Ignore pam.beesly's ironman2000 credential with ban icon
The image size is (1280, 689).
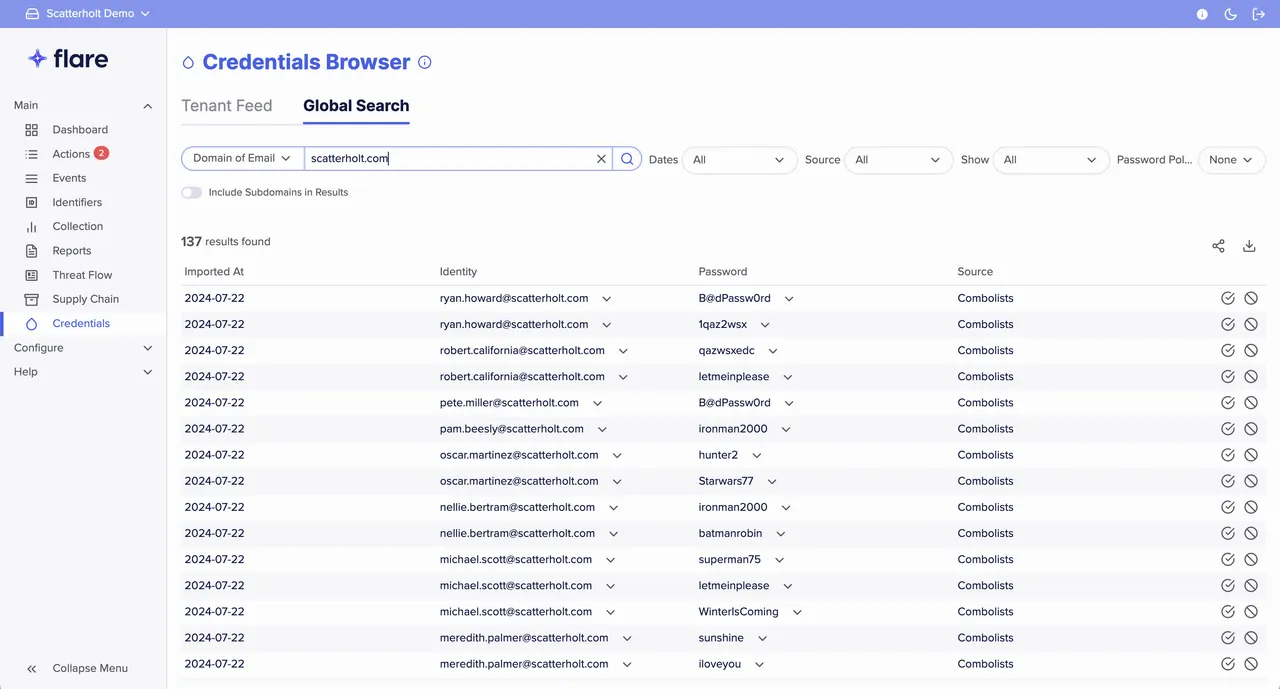click(x=1251, y=428)
